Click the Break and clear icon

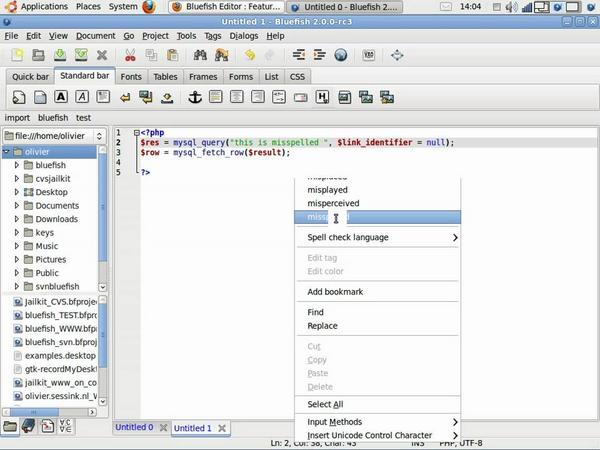click(146, 97)
